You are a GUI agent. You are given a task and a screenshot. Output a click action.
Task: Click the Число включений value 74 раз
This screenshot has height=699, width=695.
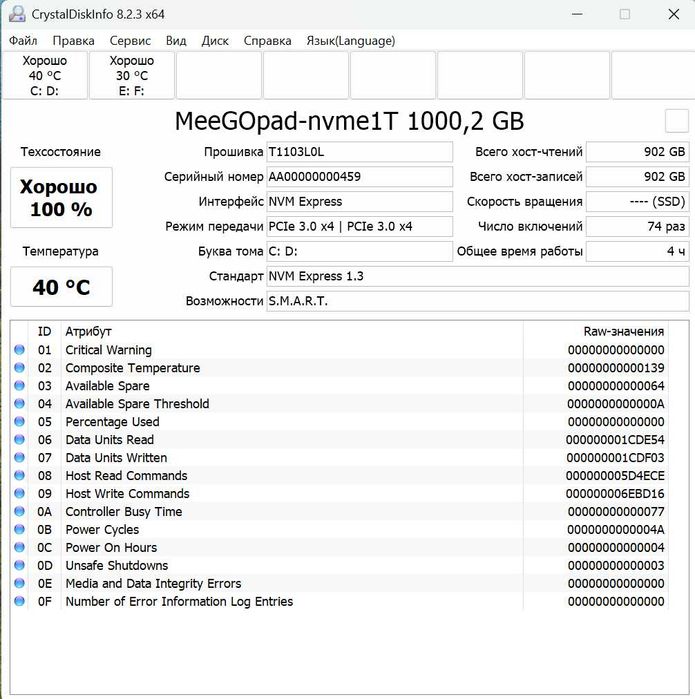(x=637, y=227)
